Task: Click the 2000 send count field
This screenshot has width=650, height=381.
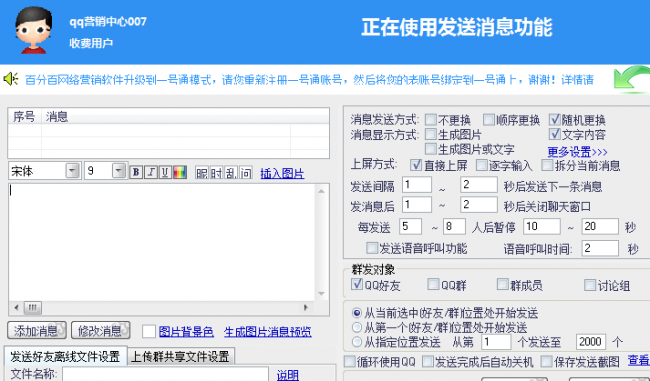Action: click(590, 342)
